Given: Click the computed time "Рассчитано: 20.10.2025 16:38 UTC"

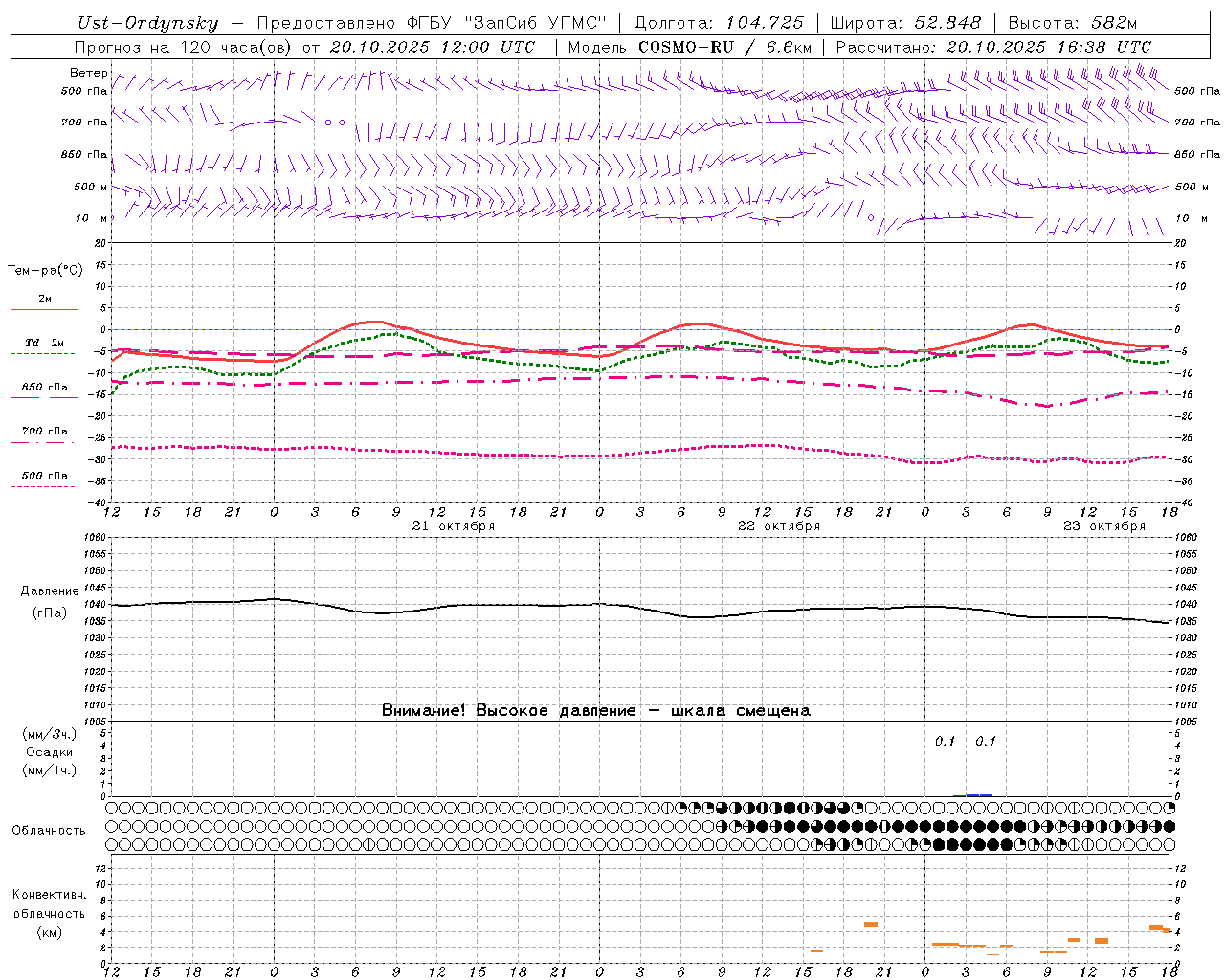Looking at the screenshot, I should (993, 47).
